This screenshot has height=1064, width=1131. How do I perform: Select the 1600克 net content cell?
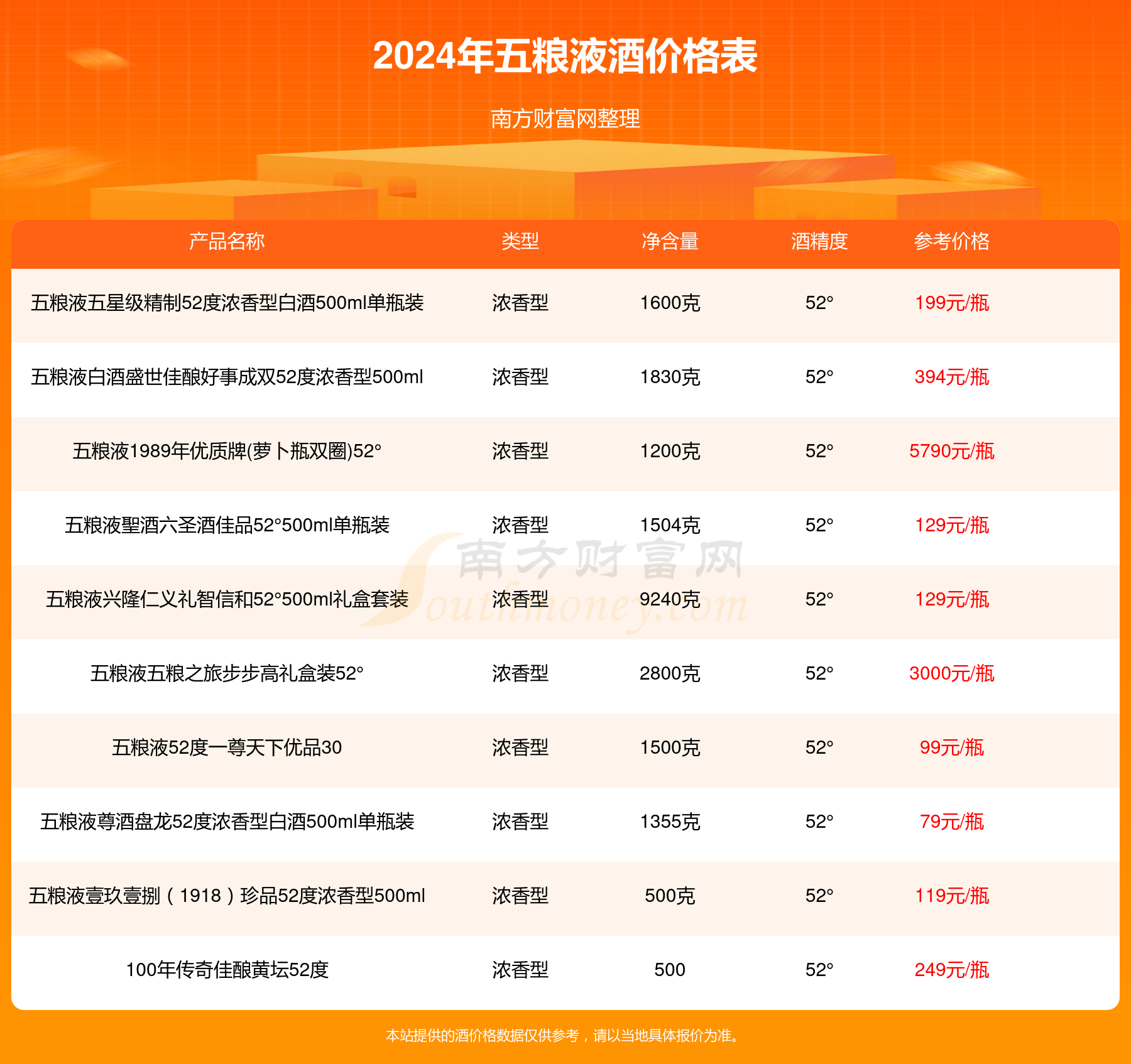670,303
